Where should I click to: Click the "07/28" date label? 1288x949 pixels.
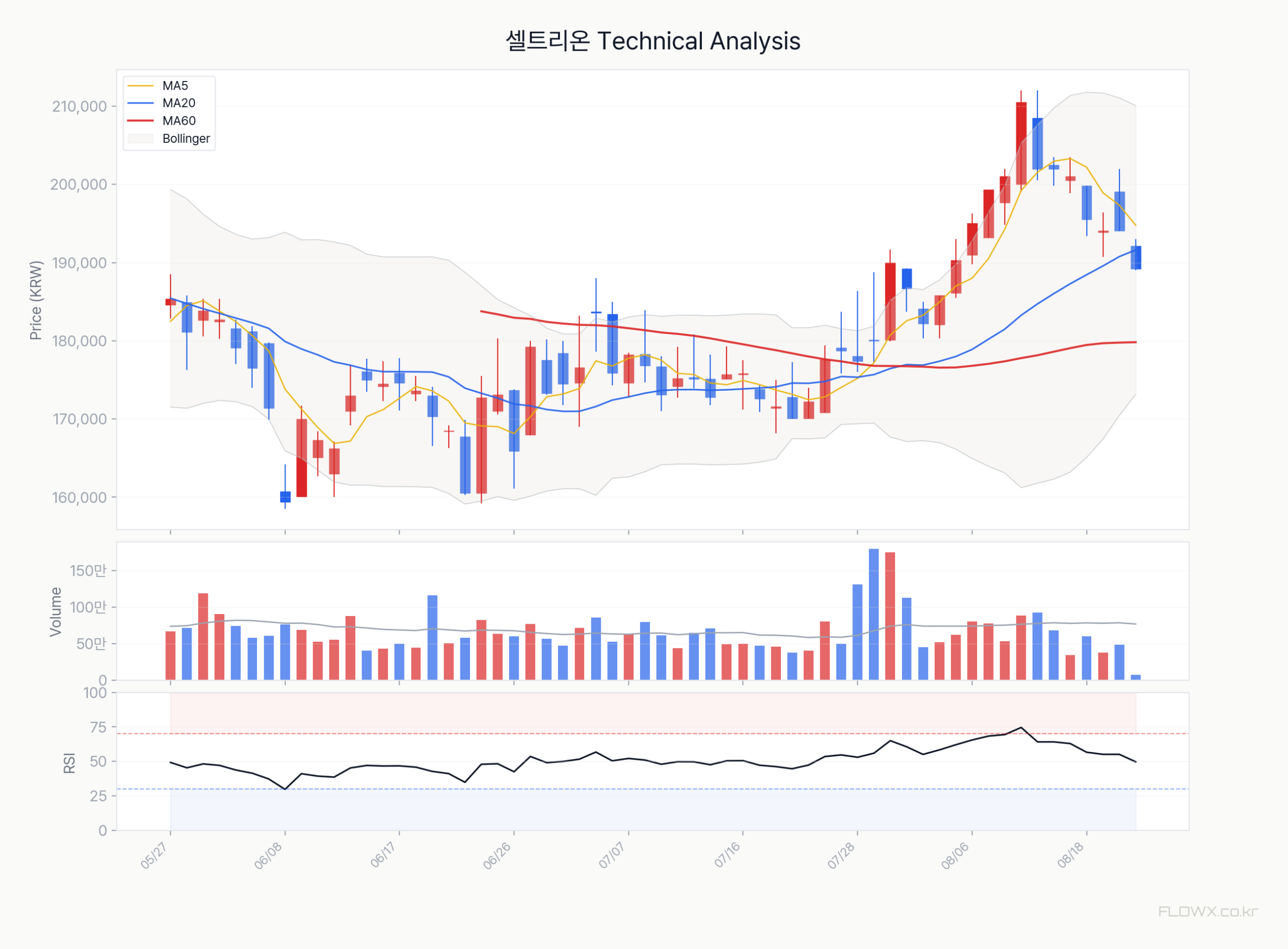pyautogui.click(x=841, y=855)
